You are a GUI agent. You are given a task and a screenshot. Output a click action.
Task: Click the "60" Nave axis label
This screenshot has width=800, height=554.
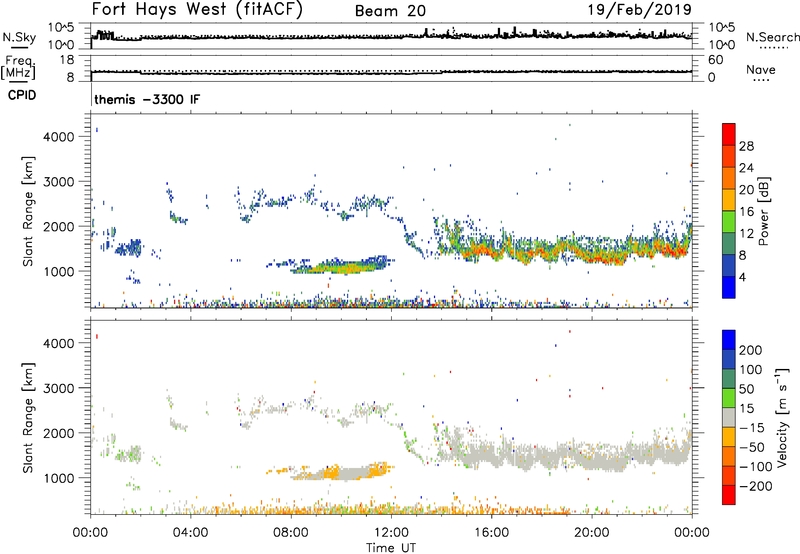715,60
